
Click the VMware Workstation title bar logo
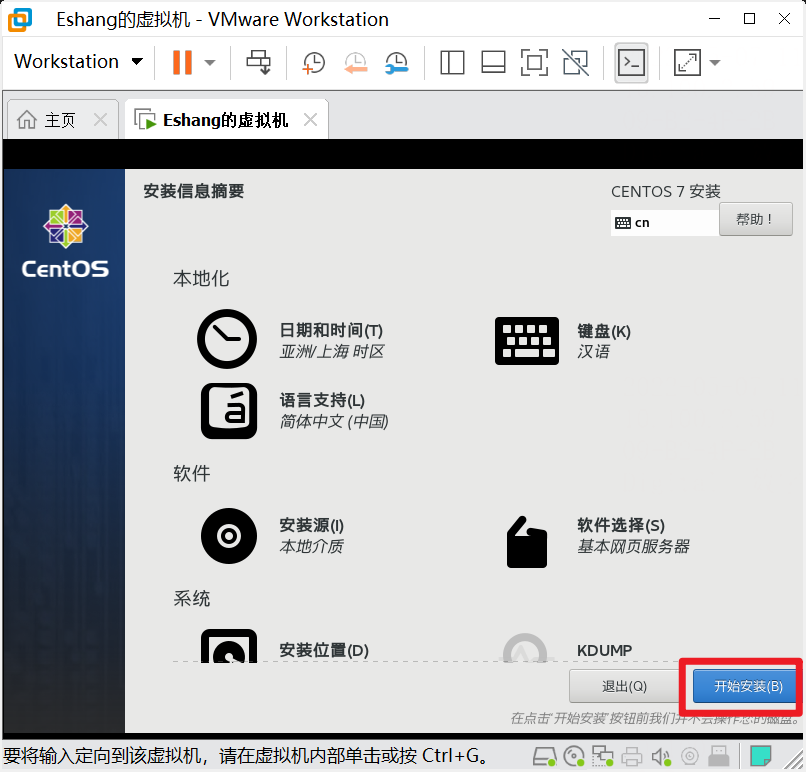pyautogui.click(x=20, y=20)
